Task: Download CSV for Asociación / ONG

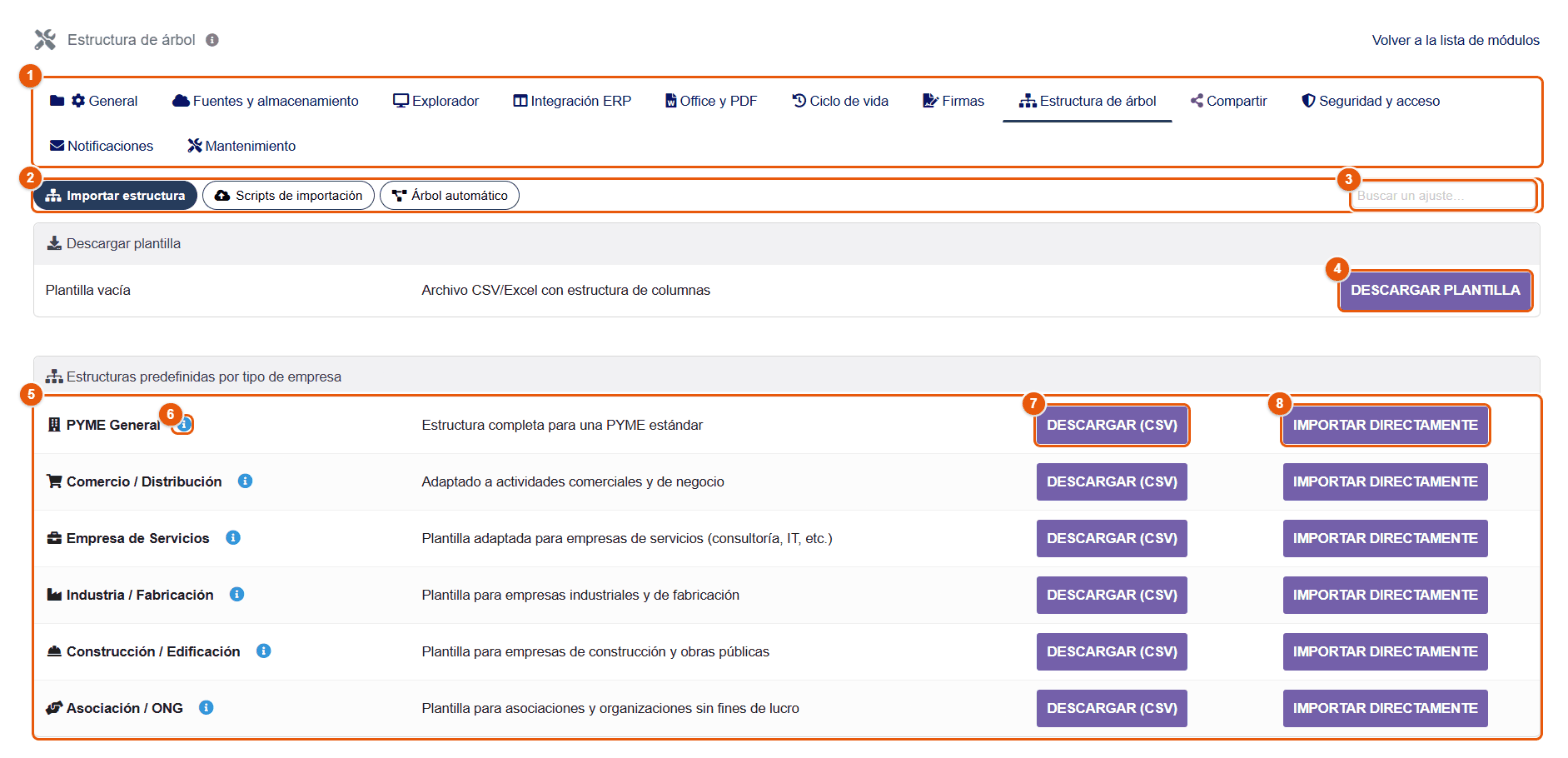Action: 1112,708
